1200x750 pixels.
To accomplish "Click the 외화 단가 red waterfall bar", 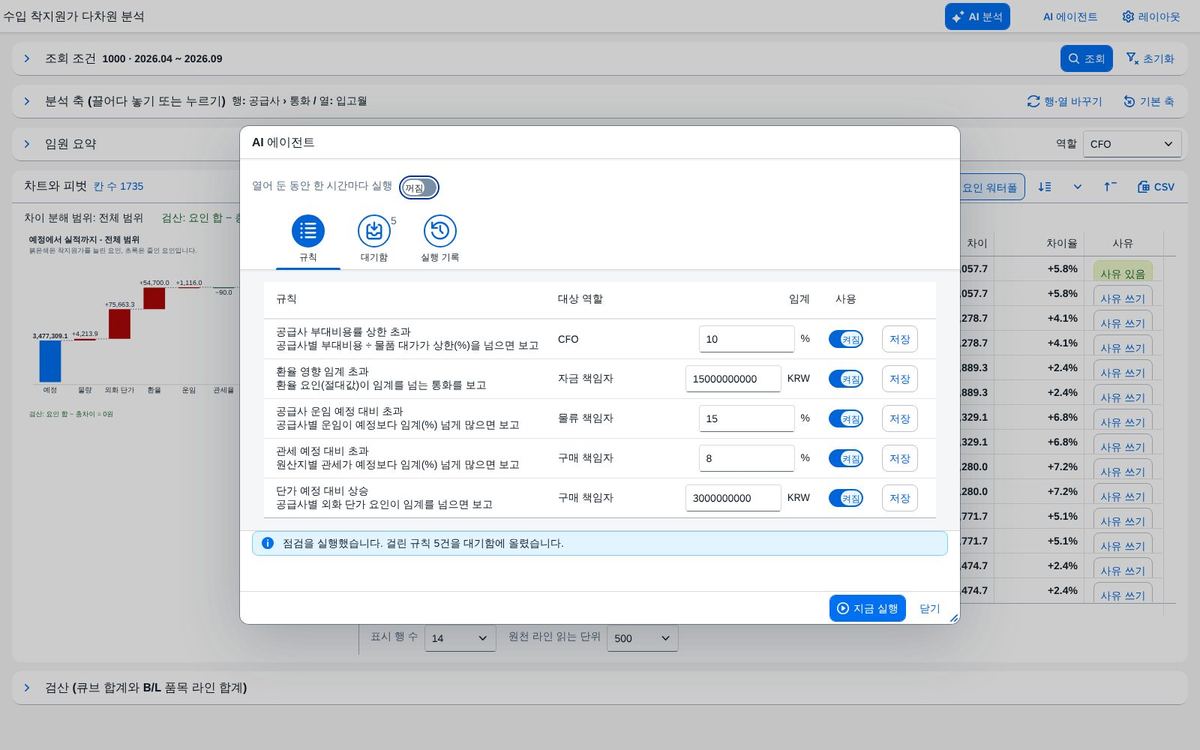I will pos(119,324).
